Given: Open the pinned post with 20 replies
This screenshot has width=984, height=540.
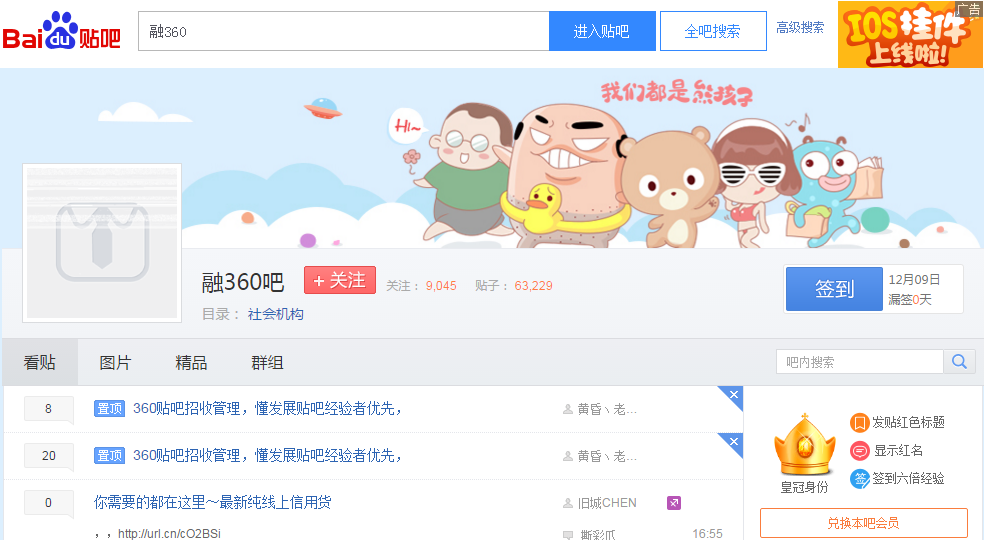Looking at the screenshot, I should tap(267, 455).
